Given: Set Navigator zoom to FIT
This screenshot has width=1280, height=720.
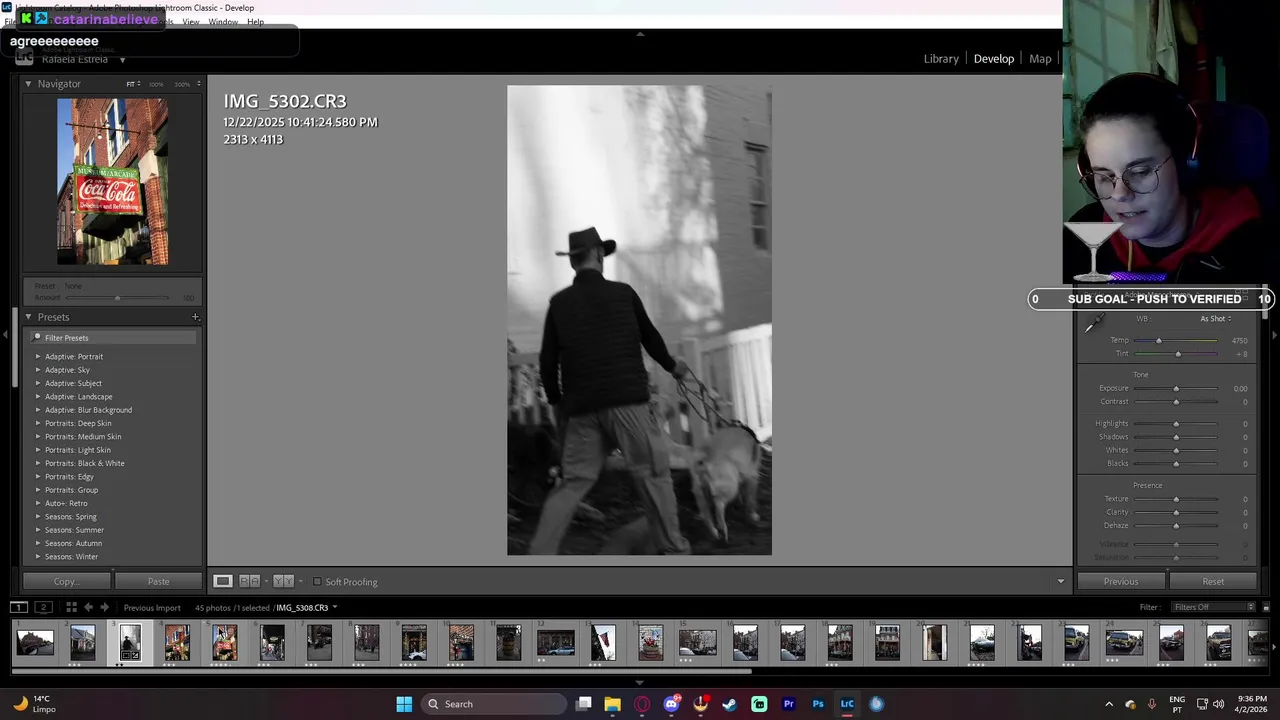Looking at the screenshot, I should (x=130, y=84).
